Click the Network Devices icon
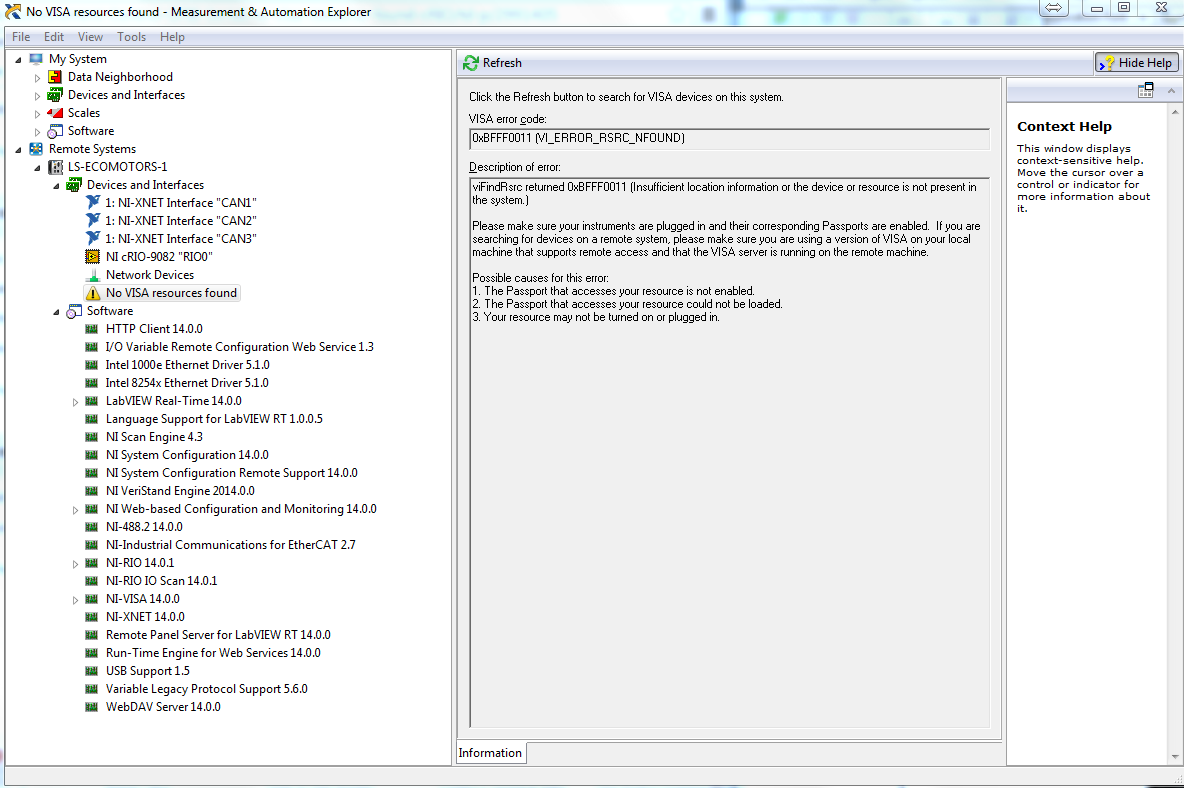Screen dimensions: 1184x788 click(x=93, y=275)
